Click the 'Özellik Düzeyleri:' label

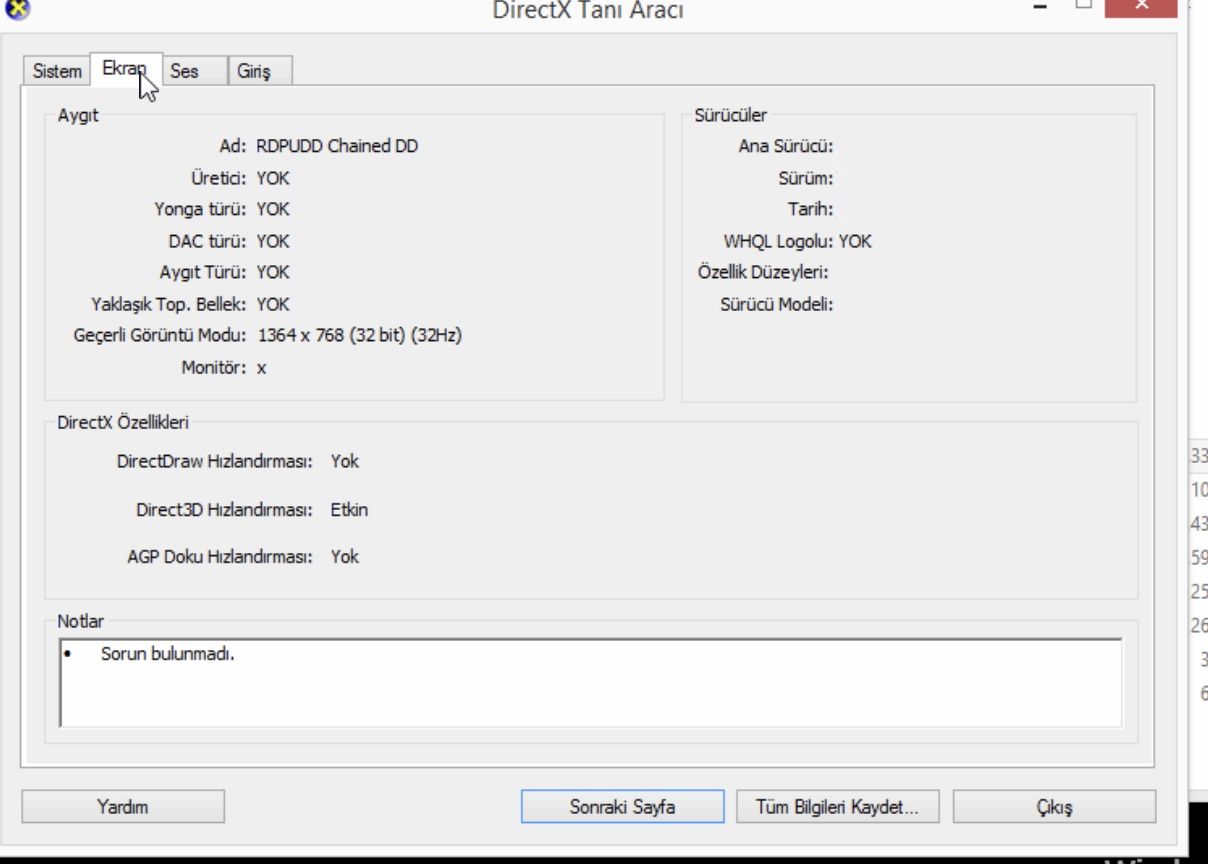pos(764,272)
